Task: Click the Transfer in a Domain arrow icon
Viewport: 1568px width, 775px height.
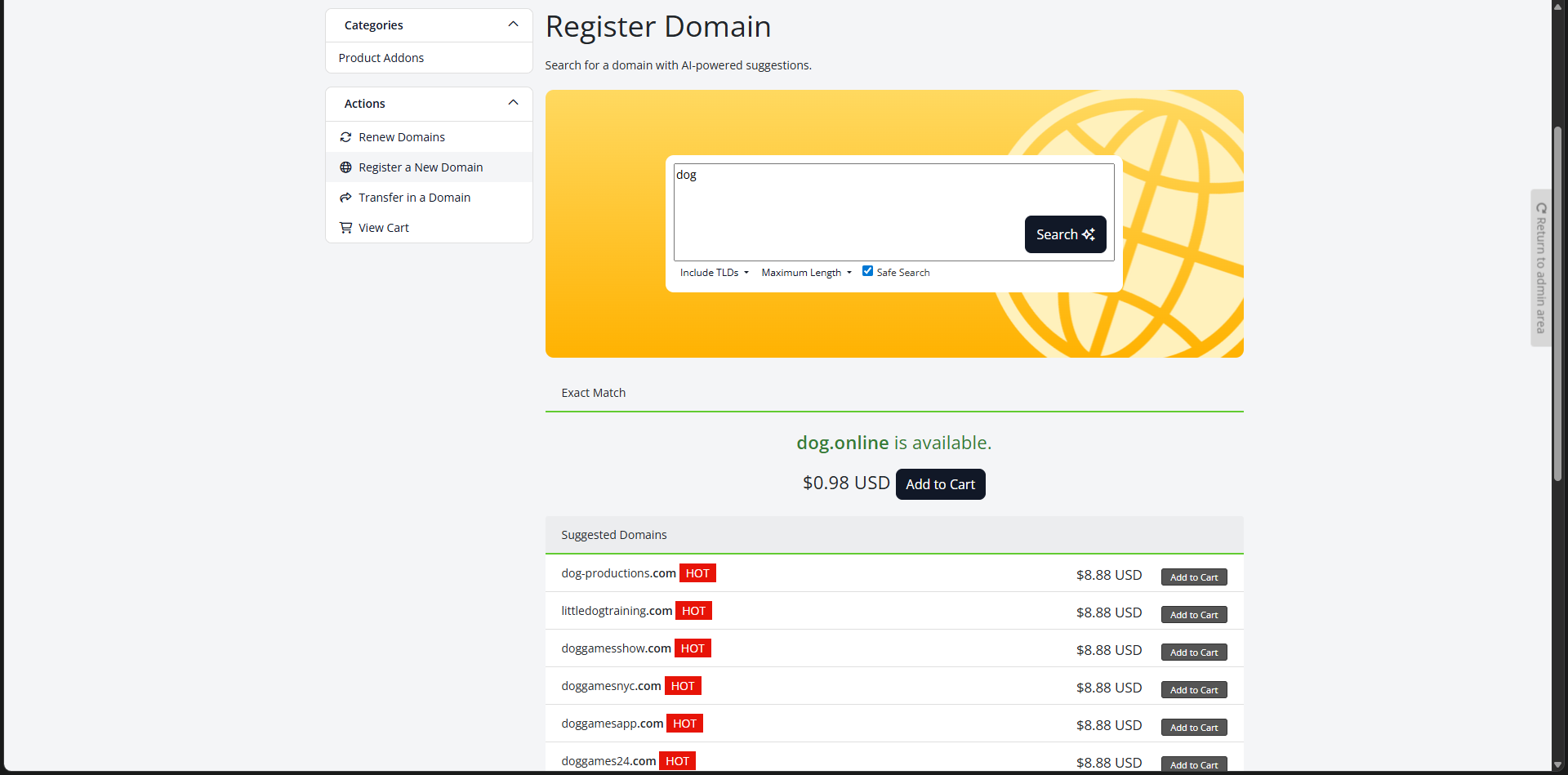Action: pyautogui.click(x=345, y=198)
